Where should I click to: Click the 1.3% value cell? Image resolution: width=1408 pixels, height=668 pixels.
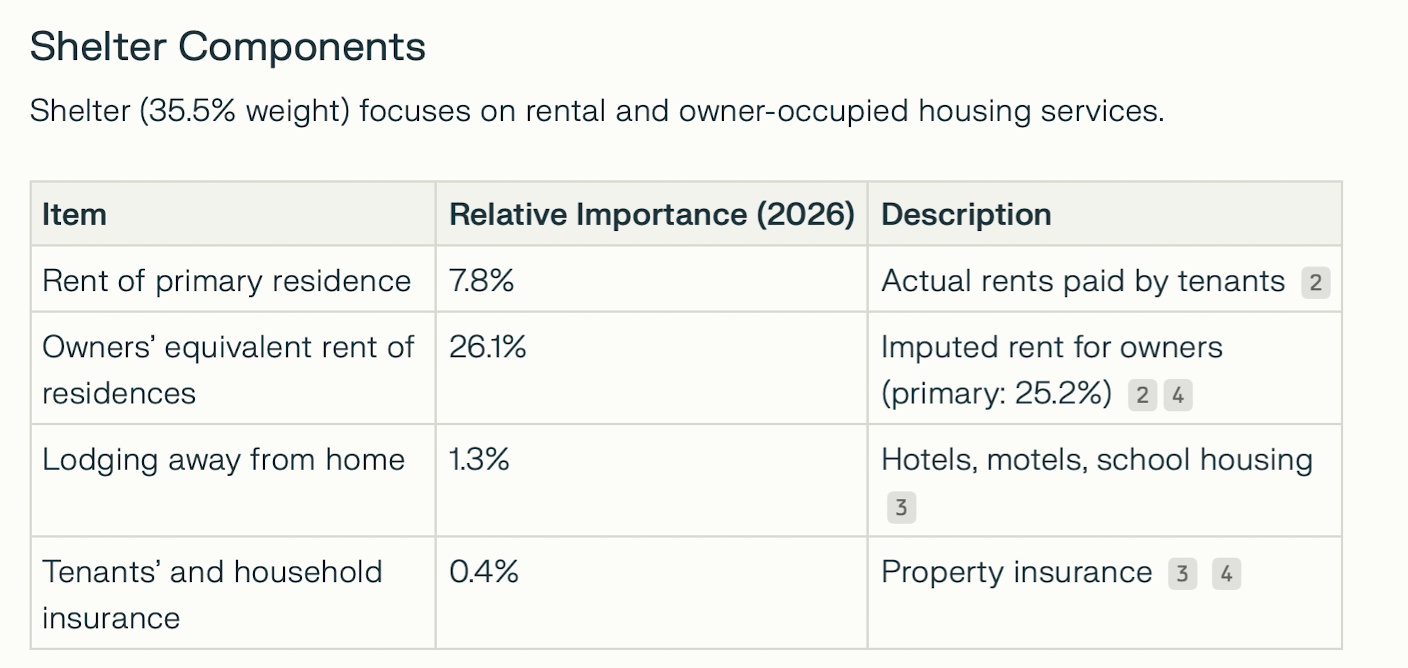479,460
